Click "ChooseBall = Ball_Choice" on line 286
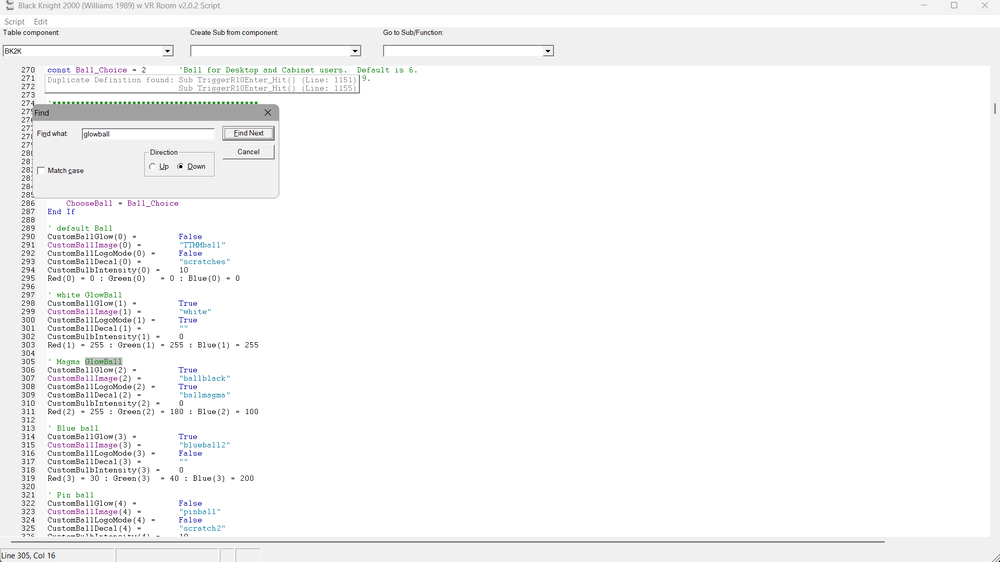This screenshot has height=562, width=1000. (x=122, y=203)
